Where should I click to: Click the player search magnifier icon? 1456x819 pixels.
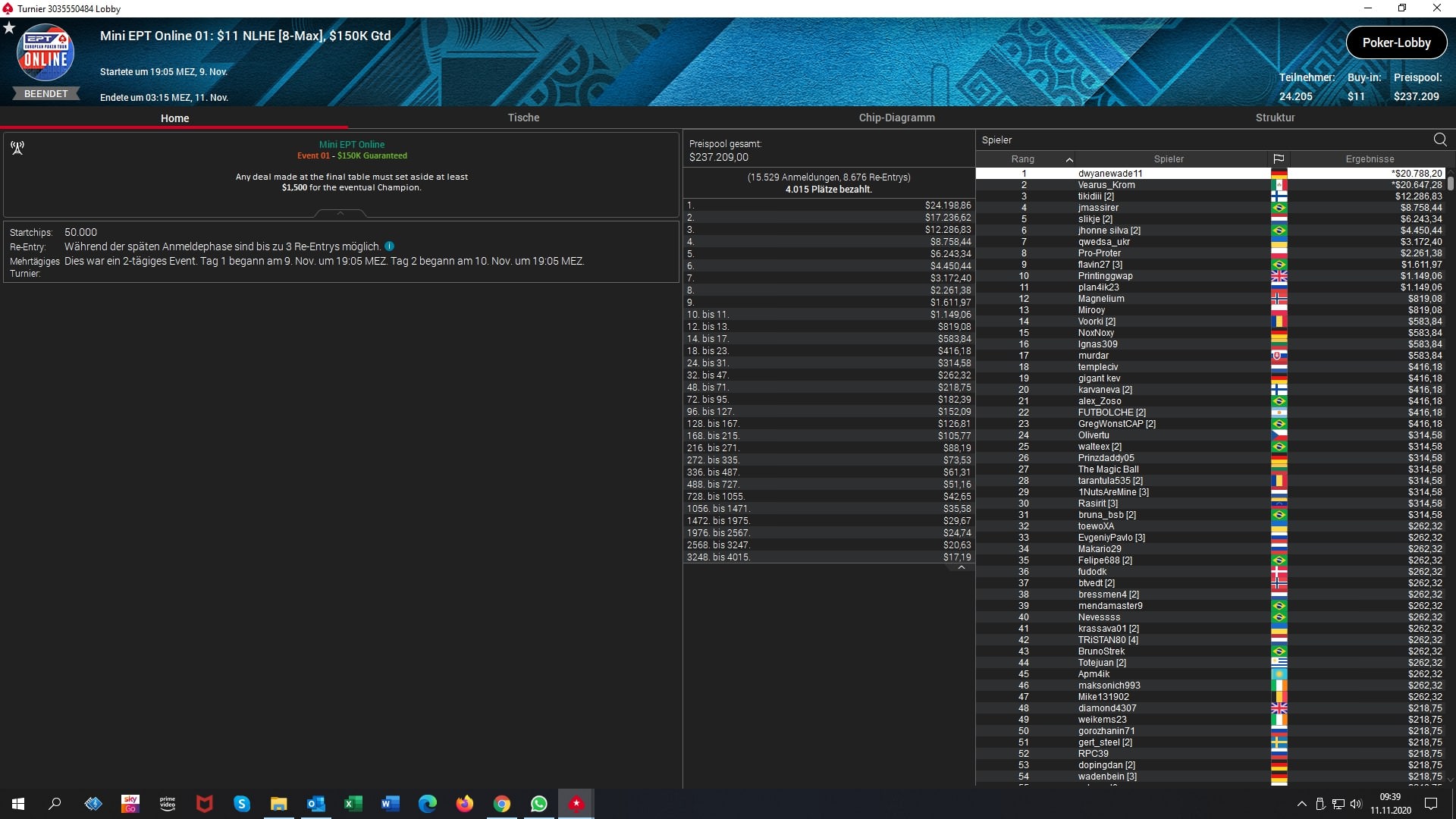tap(1440, 140)
